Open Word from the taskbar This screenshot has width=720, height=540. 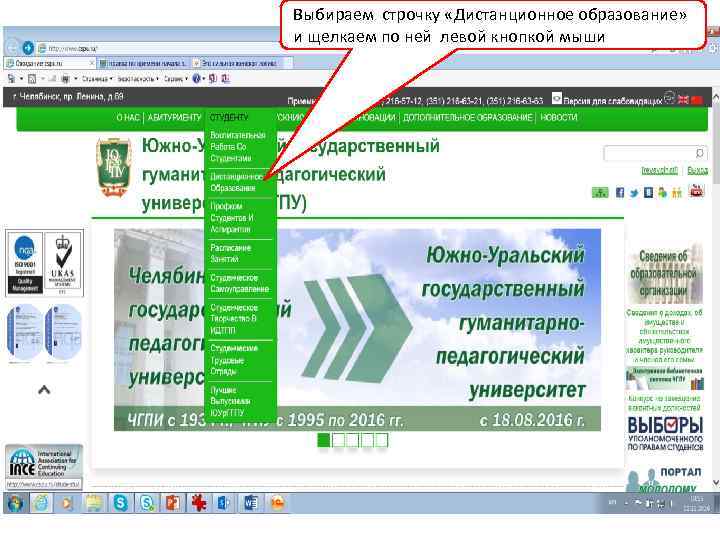click(251, 503)
